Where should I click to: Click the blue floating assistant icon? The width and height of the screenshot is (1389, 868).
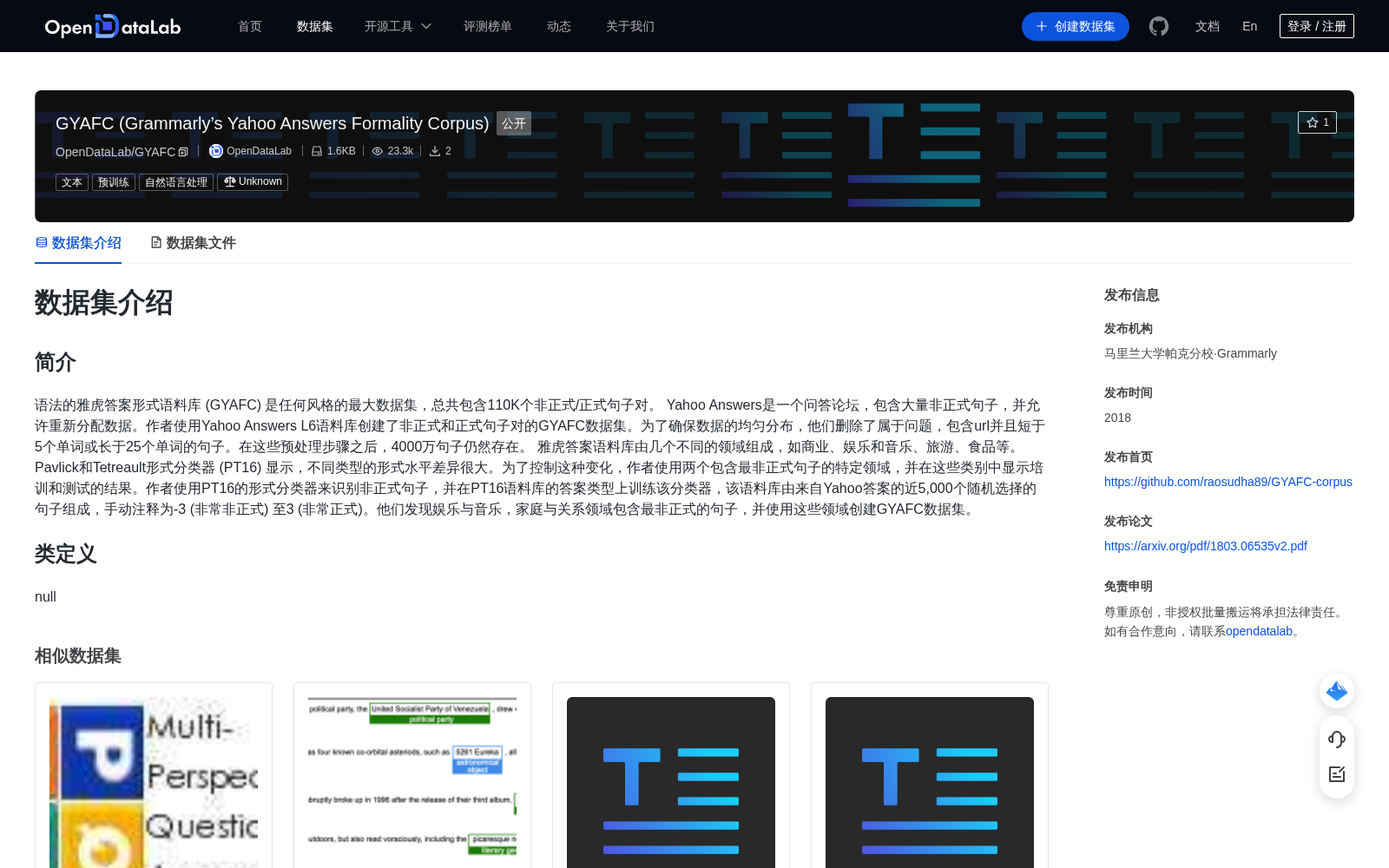1337,691
